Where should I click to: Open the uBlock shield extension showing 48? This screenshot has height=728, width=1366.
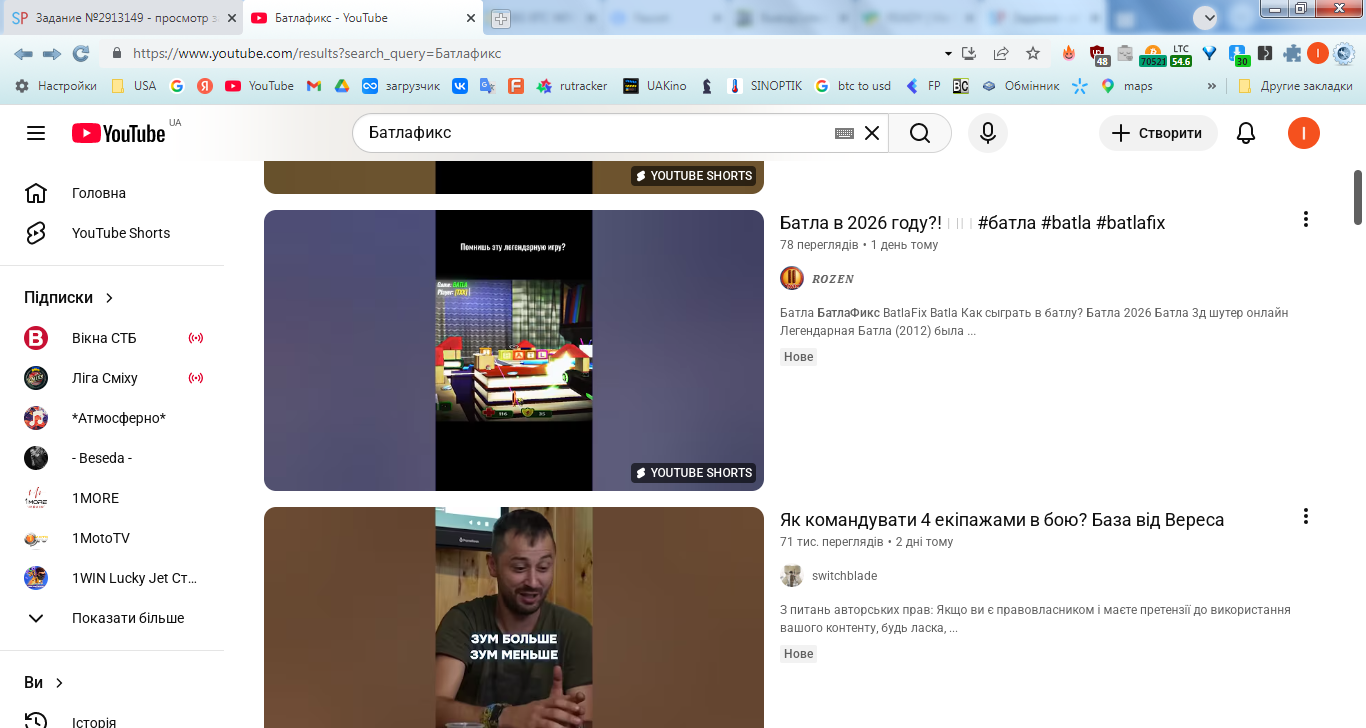coord(1099,55)
